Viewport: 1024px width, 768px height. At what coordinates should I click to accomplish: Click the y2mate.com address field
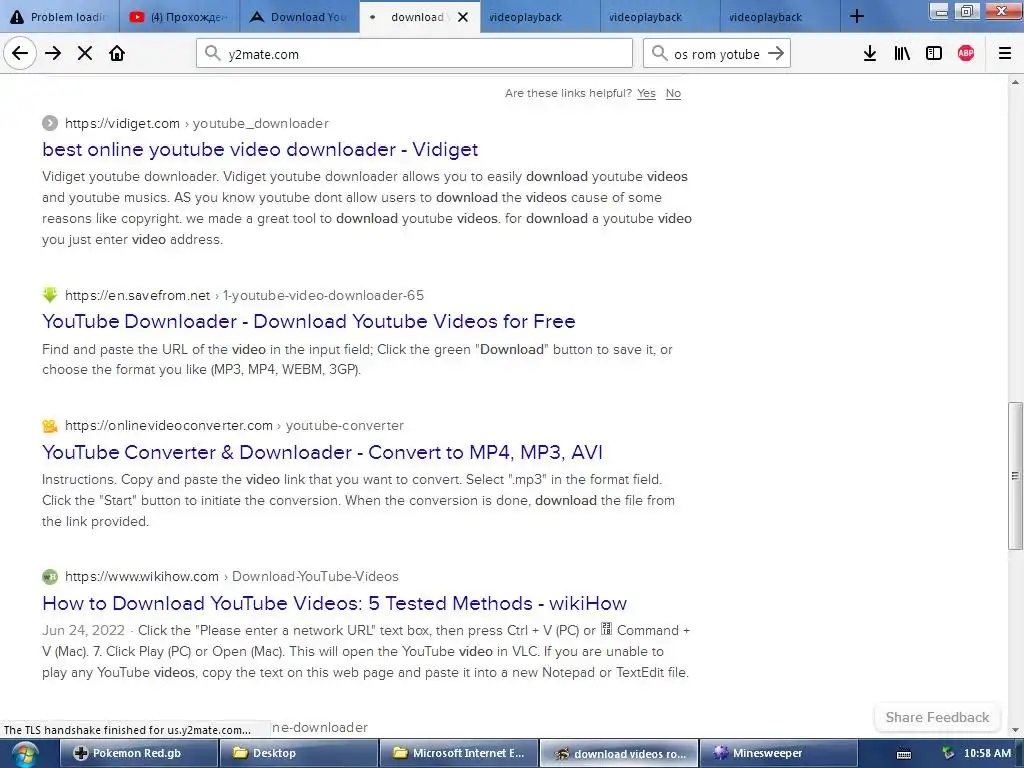(414, 53)
